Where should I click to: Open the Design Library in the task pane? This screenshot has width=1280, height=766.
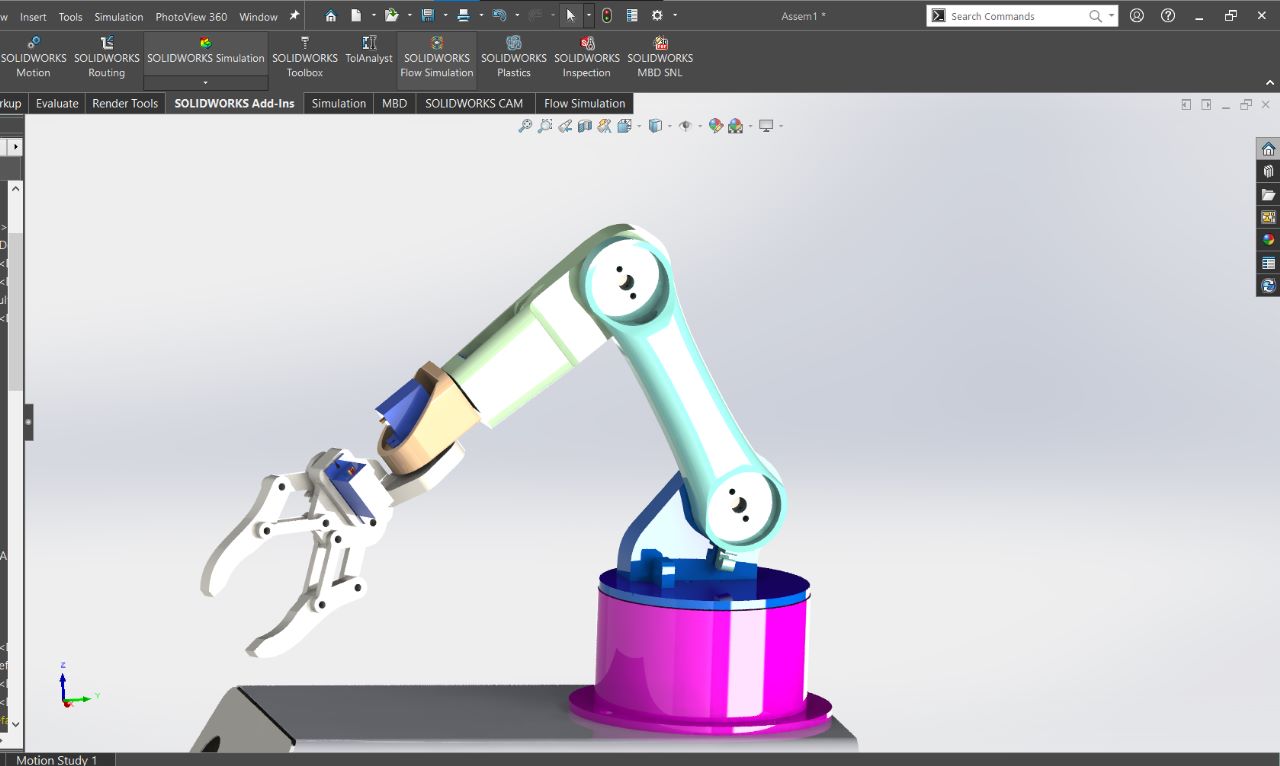1268,172
